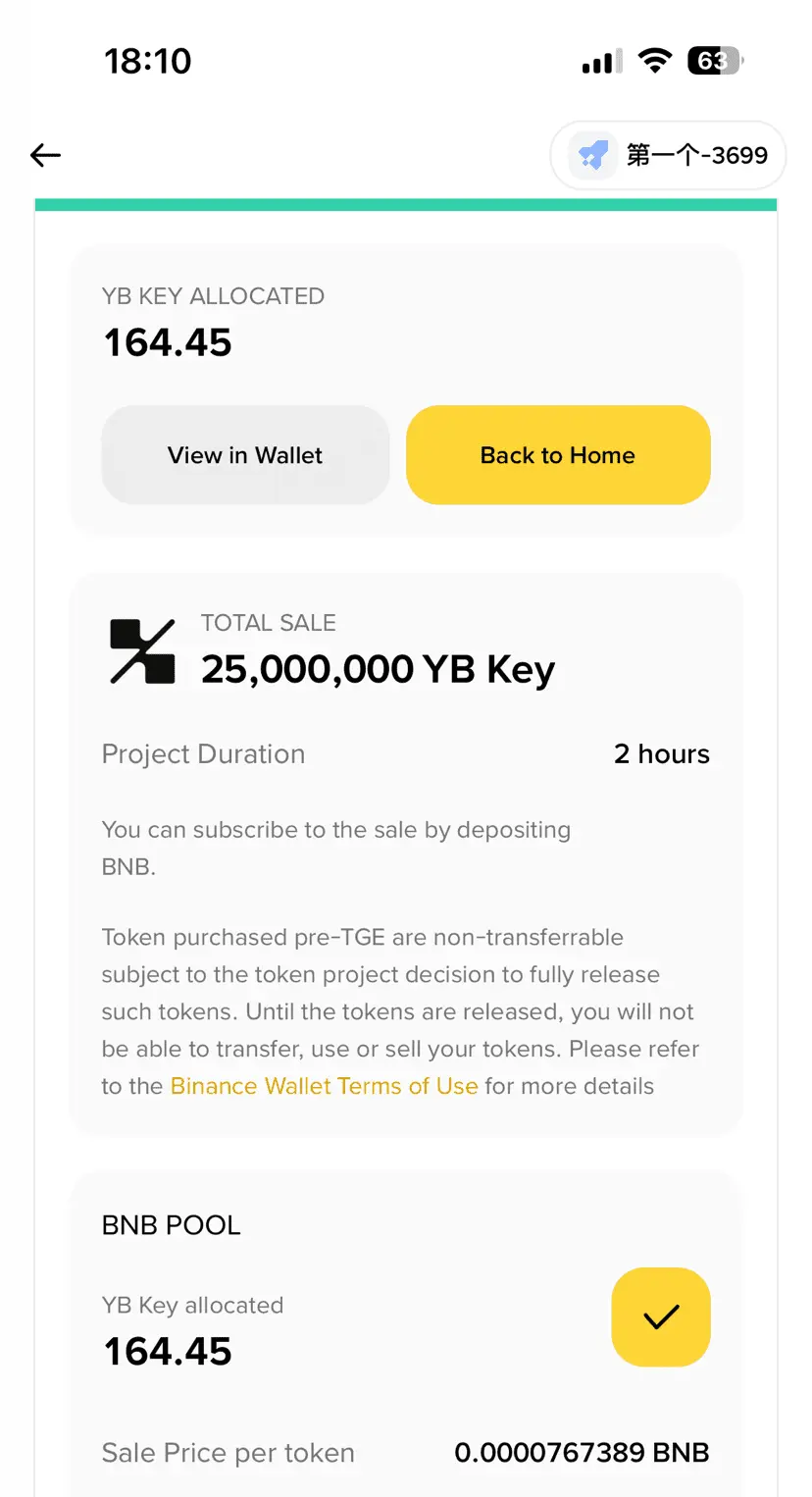Tap the 2 hours project duration value
The height and width of the screenshot is (1497, 812).
click(x=661, y=753)
